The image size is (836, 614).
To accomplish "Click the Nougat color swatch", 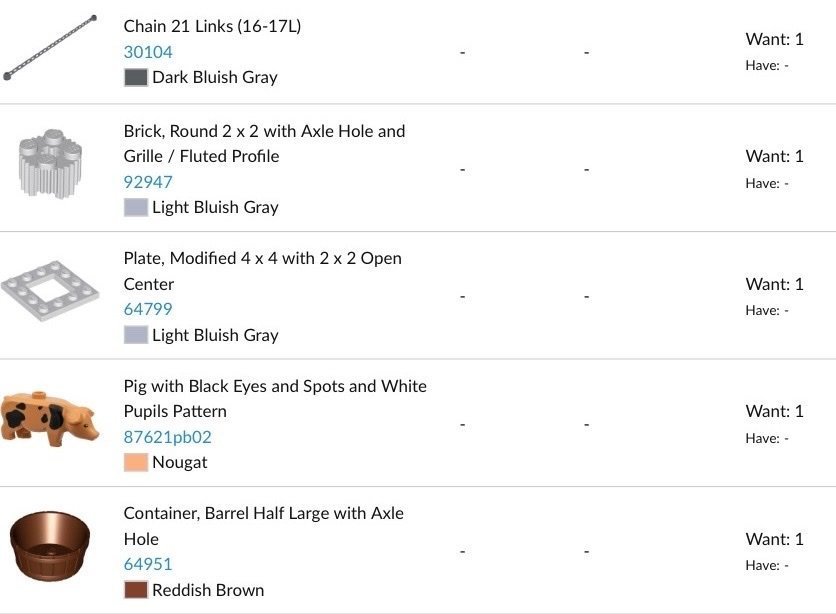I will coord(136,463).
